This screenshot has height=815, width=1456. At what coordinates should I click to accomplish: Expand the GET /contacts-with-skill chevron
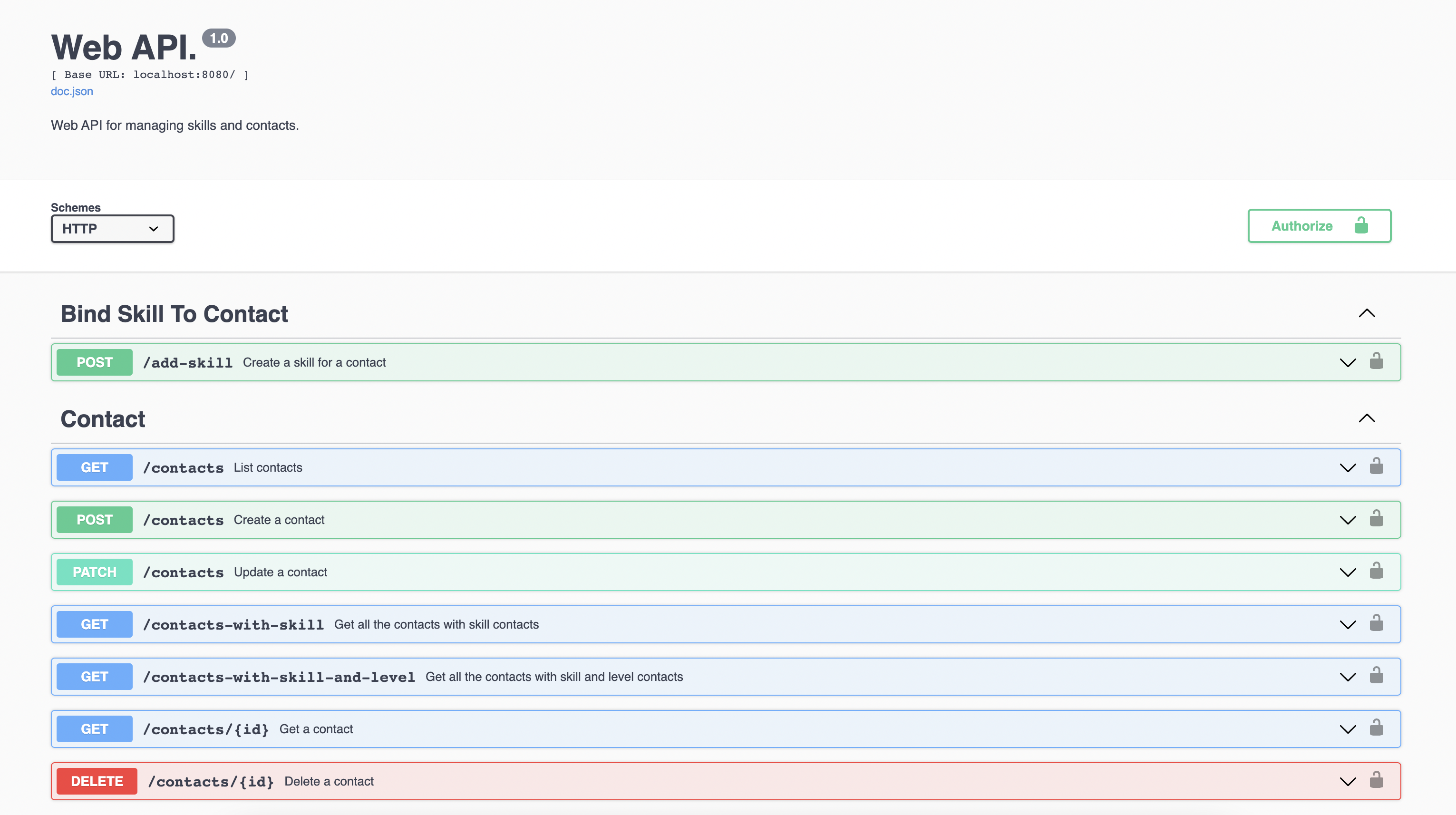[x=1348, y=624]
